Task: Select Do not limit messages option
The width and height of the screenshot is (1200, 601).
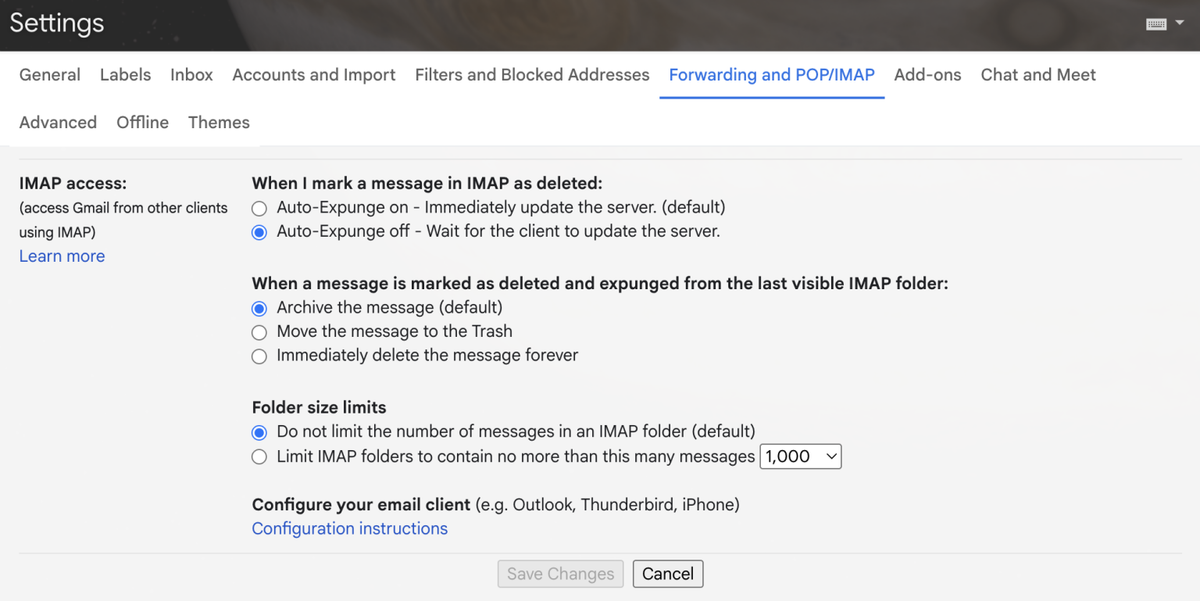Action: [260, 432]
